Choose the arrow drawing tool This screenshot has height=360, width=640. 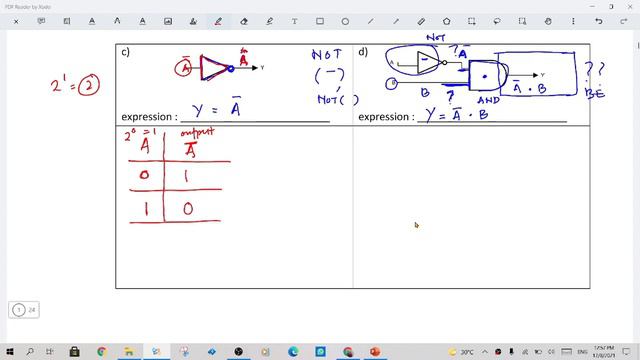[x=396, y=21]
